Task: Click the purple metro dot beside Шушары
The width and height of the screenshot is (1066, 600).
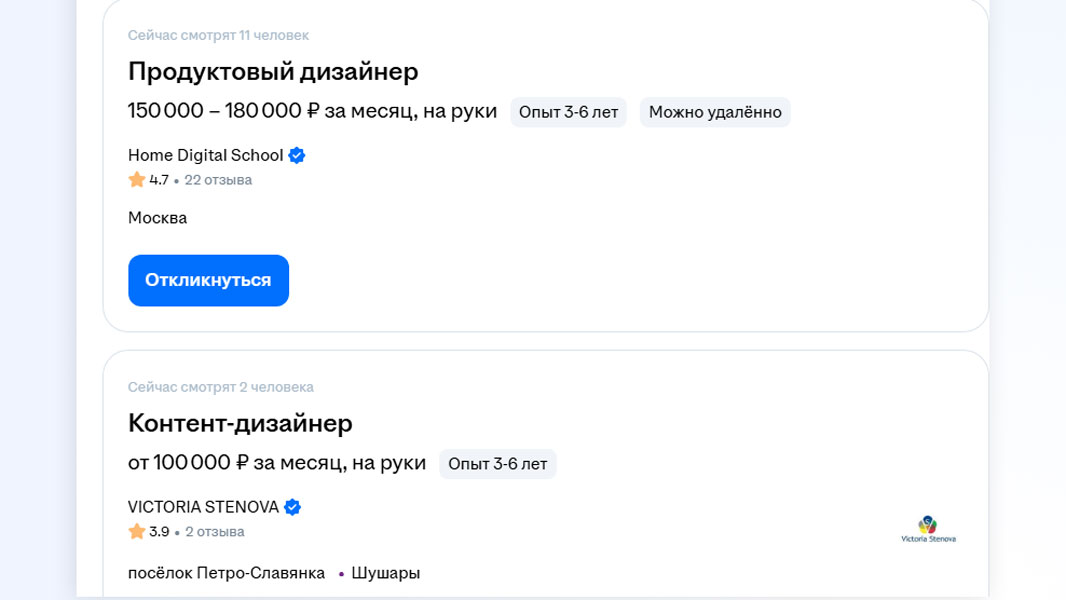Action: click(x=341, y=574)
